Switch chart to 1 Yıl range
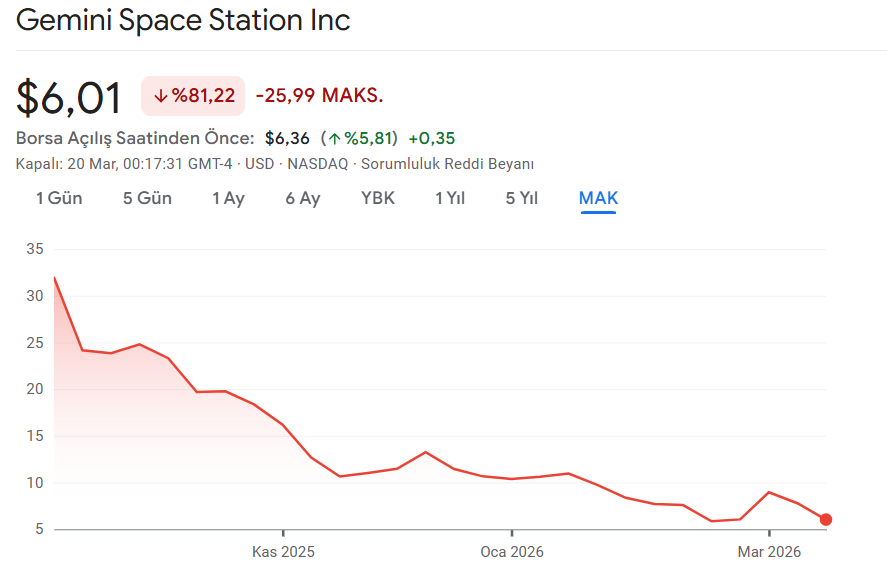 pyautogui.click(x=450, y=198)
